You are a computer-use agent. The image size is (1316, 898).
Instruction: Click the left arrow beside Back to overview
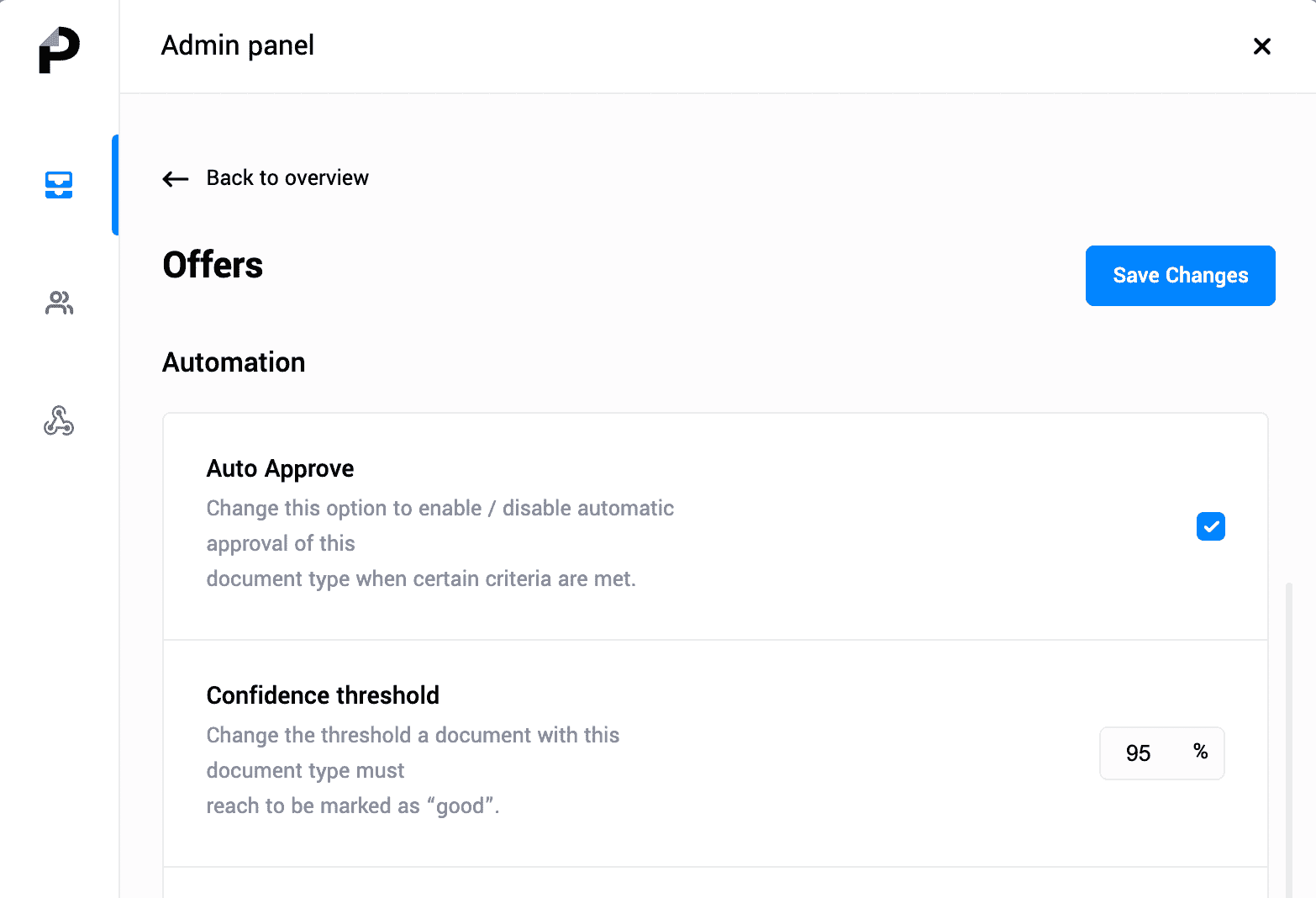[x=176, y=178]
